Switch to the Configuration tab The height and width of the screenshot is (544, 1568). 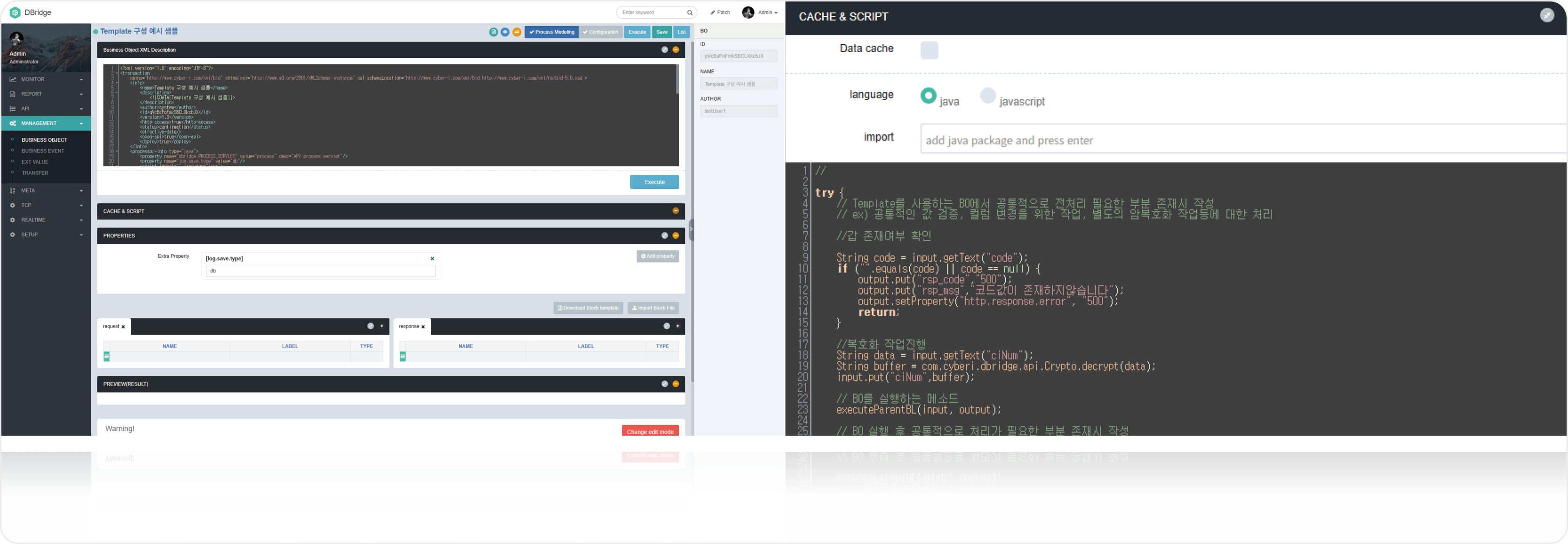600,32
